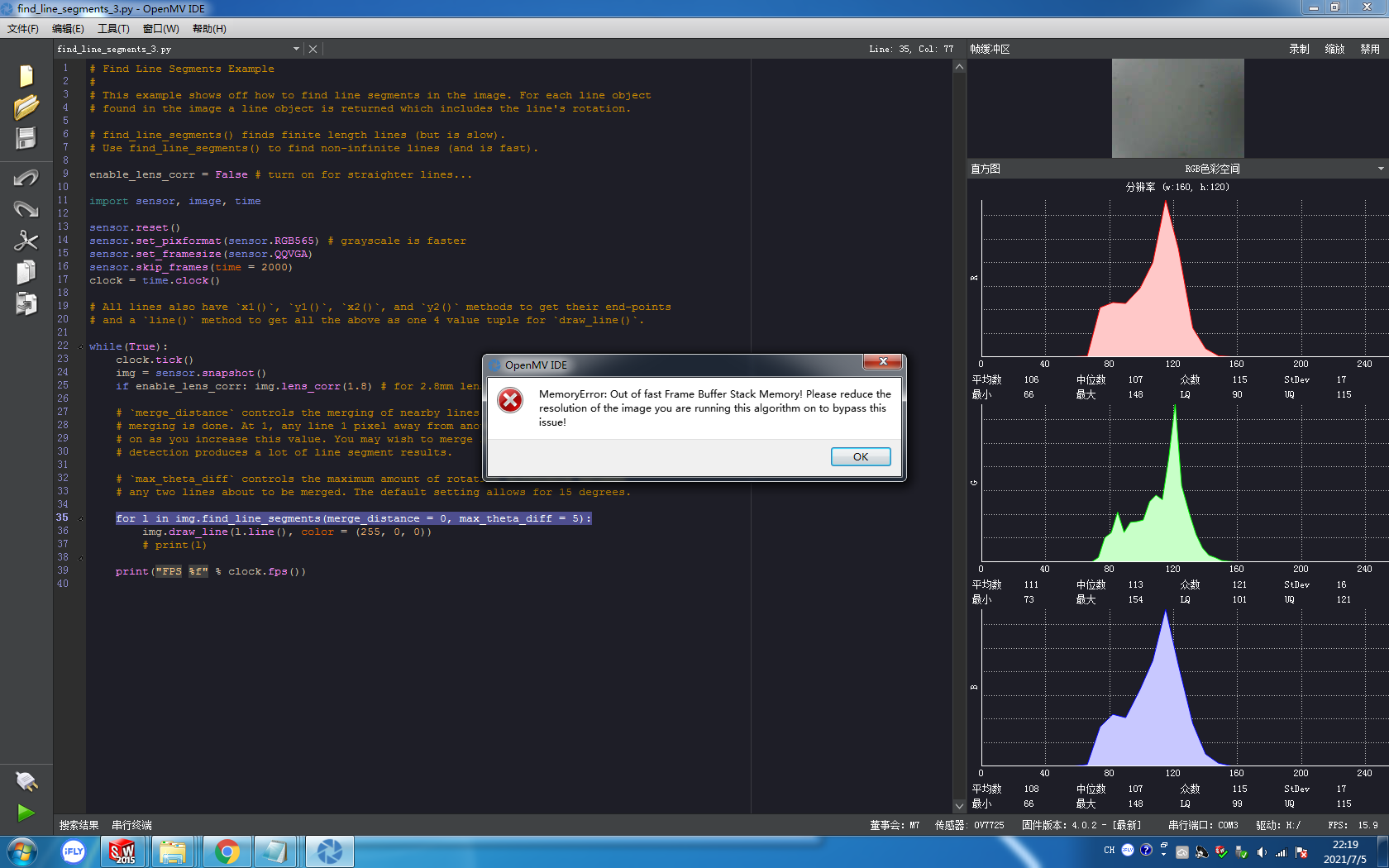Click the blue help question-mark tray icon
This screenshot has width=1389, height=868.
(1146, 850)
